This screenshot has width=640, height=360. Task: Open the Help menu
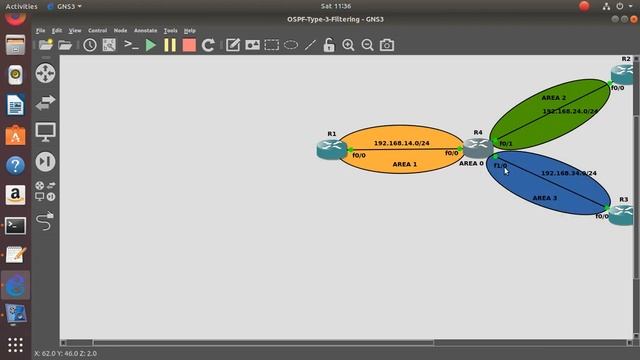189,31
